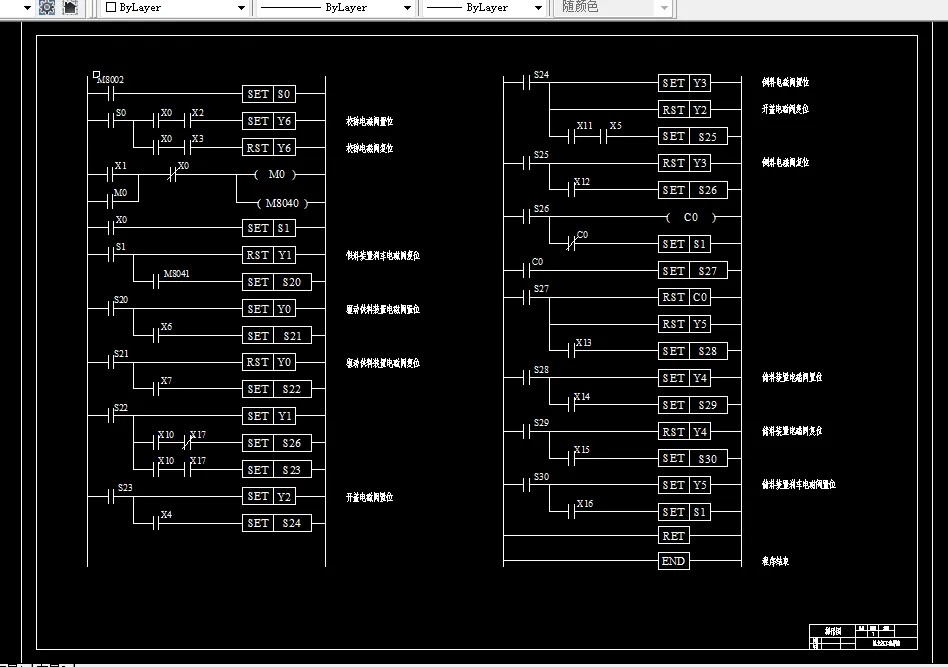The width and height of the screenshot is (948, 667).
Task: Select the RET instruction box
Action: point(674,536)
